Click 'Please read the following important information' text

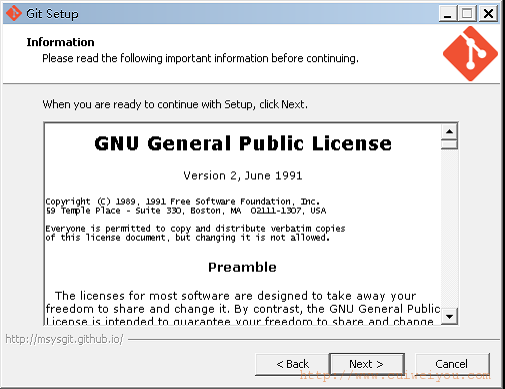[200, 58]
